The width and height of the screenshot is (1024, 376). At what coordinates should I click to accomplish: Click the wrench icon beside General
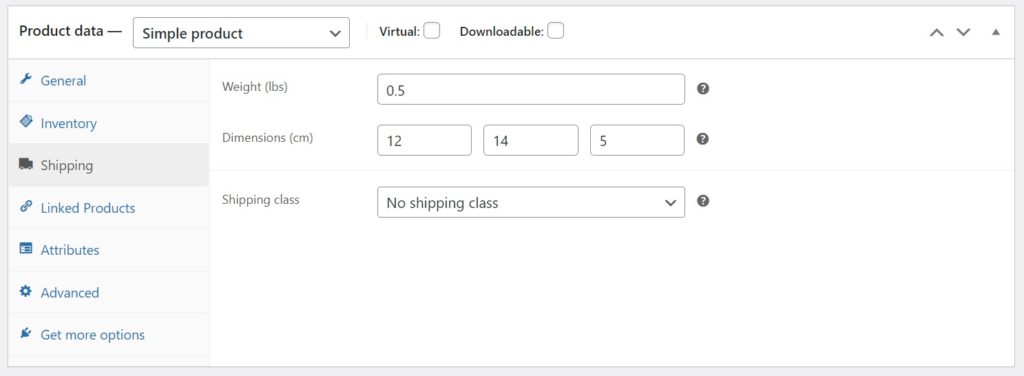[x=25, y=79]
